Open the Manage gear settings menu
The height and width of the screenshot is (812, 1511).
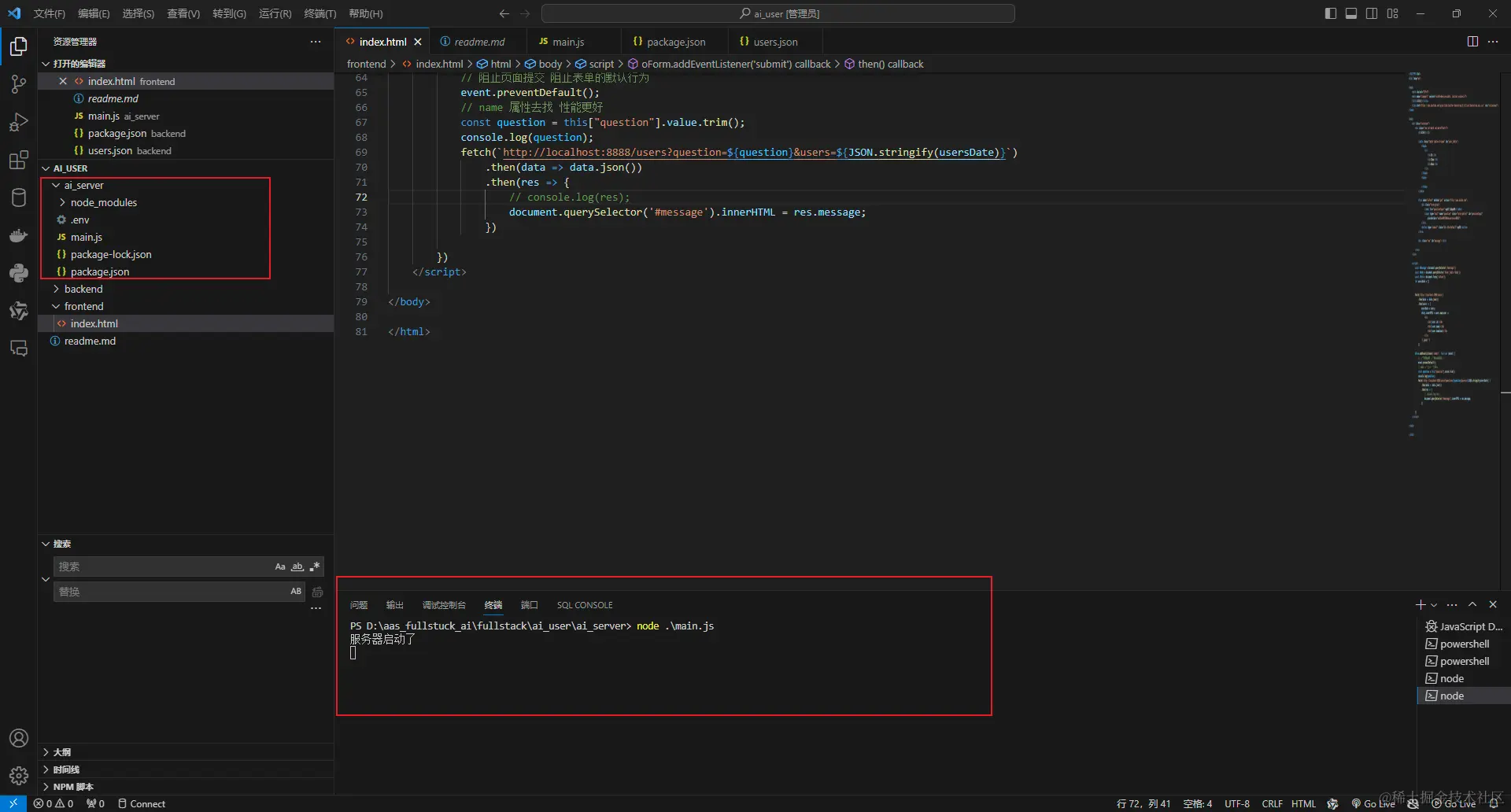coord(19,776)
